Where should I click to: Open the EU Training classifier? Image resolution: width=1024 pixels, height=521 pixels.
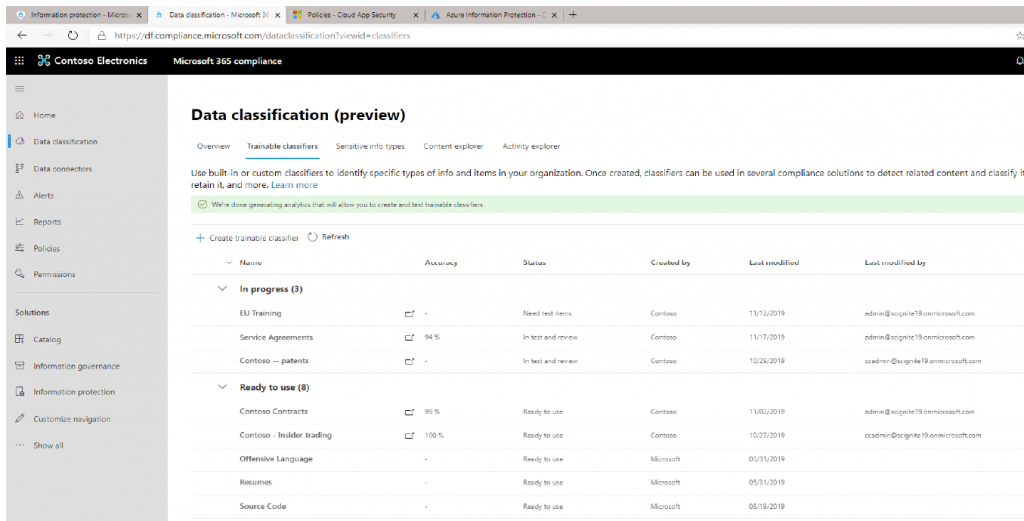tap(260, 313)
